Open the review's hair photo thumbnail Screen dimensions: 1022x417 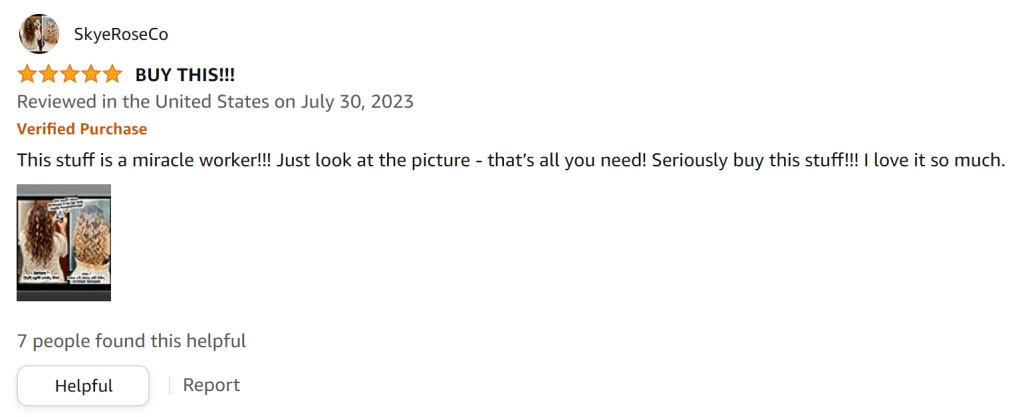tap(64, 242)
